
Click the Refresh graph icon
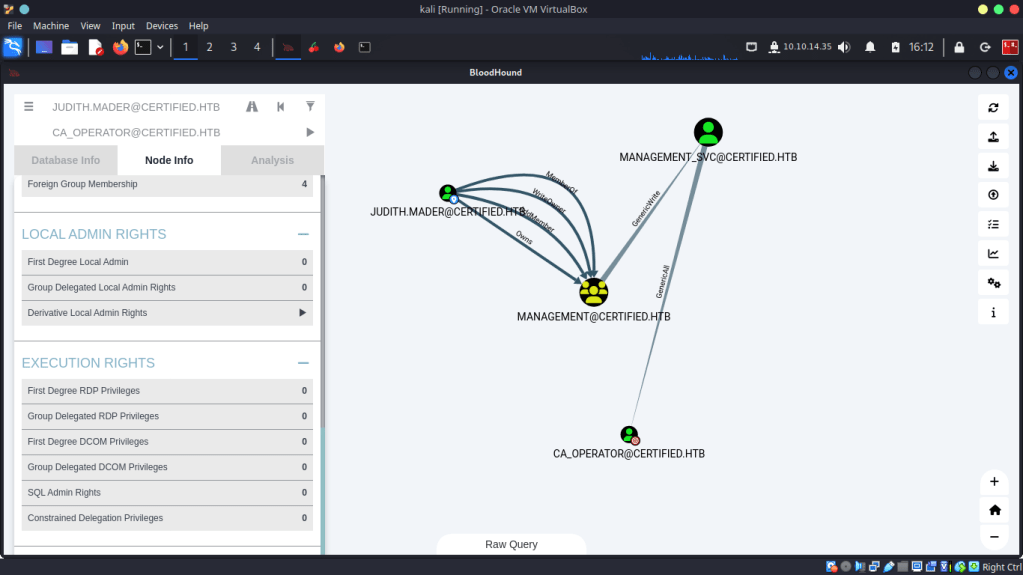point(993,108)
